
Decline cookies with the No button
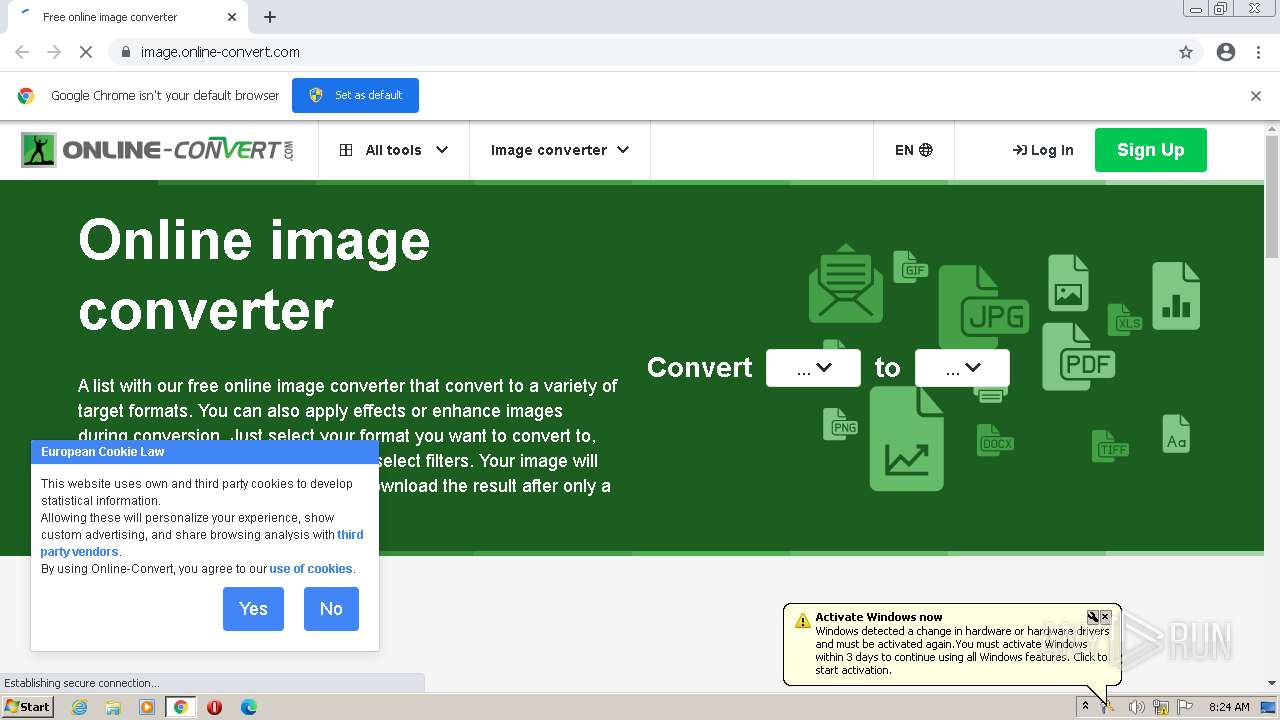pos(331,608)
